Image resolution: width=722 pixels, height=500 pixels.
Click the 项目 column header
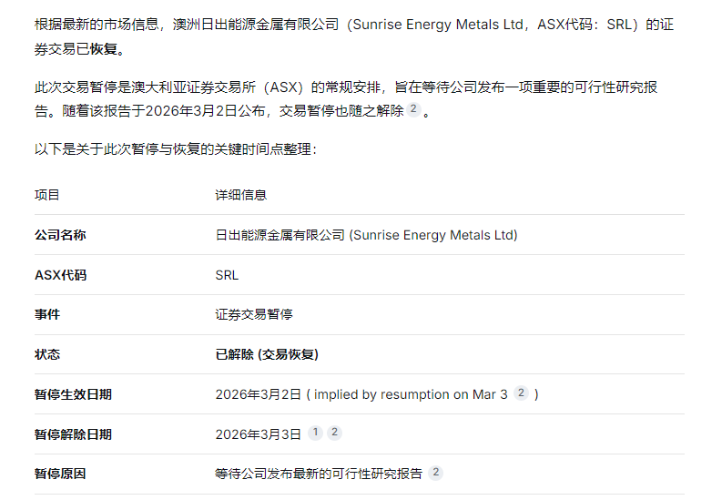click(47, 195)
